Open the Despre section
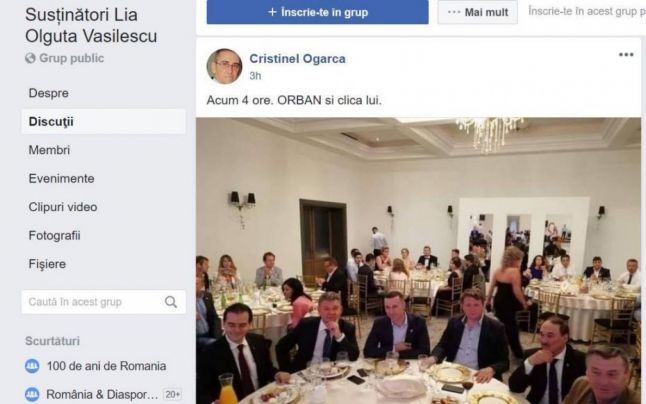The height and width of the screenshot is (404, 646). coord(49,93)
